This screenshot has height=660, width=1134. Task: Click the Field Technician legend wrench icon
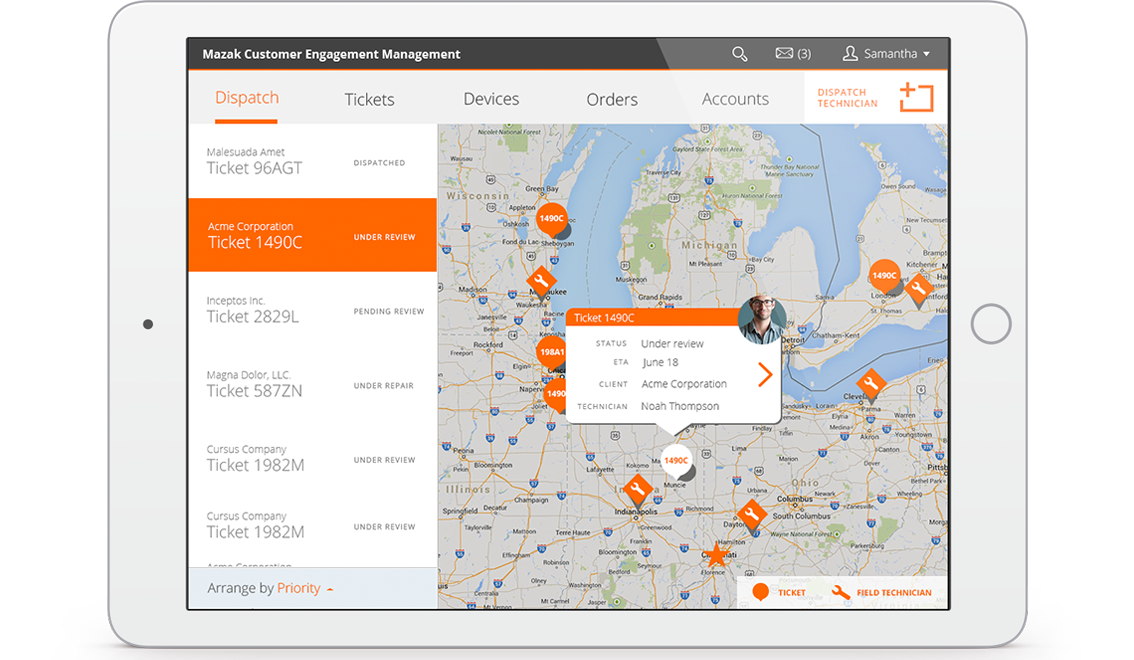pos(840,593)
